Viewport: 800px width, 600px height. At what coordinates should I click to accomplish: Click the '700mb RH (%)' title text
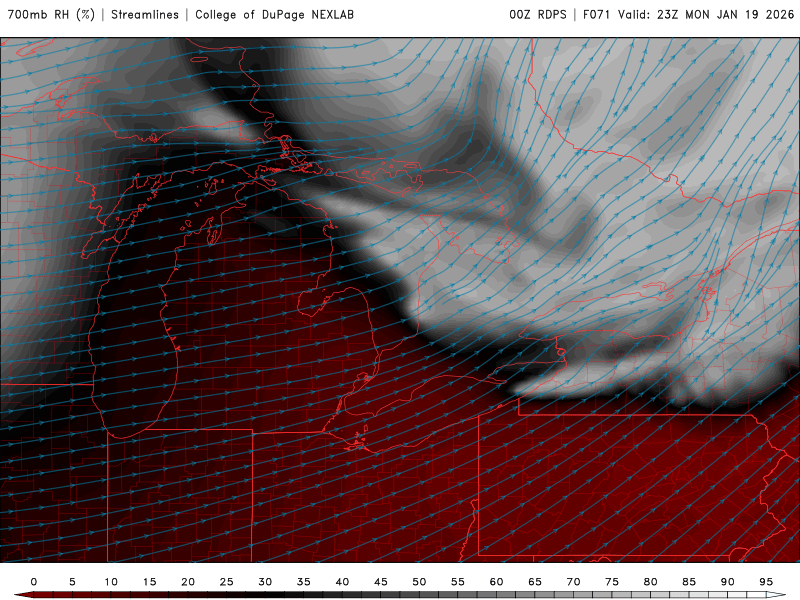coord(52,15)
